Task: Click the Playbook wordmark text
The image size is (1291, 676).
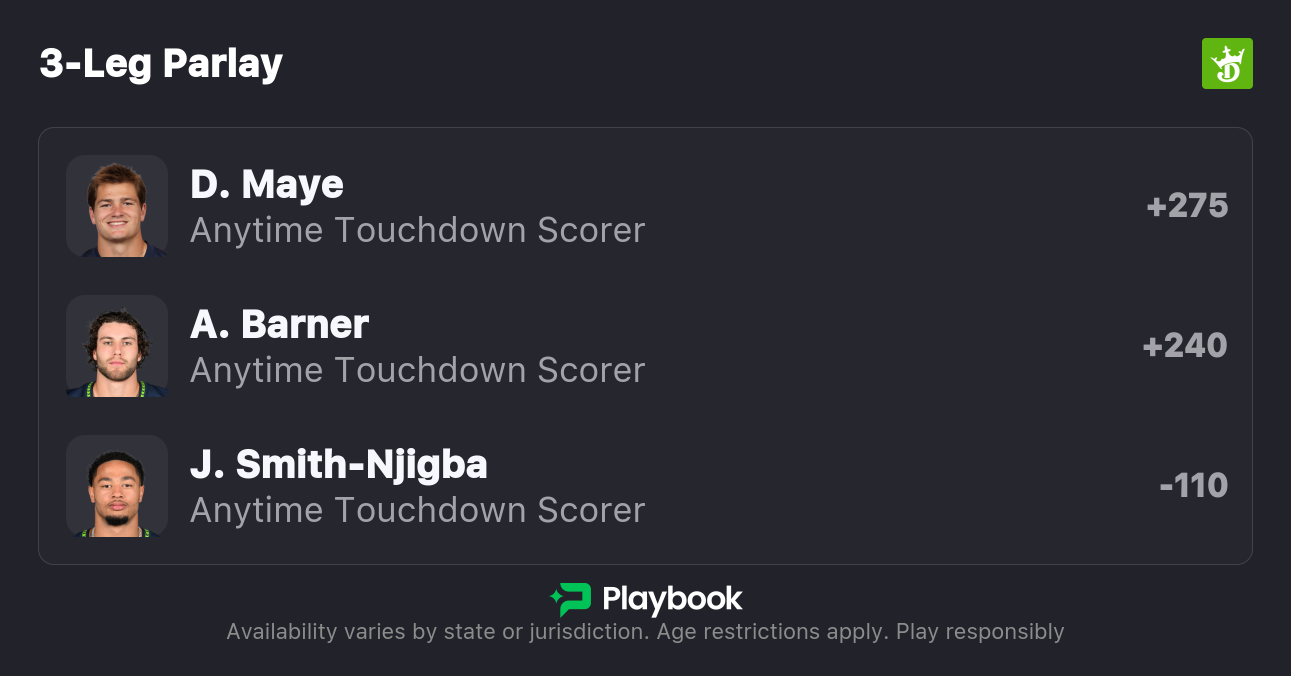Action: click(x=672, y=599)
